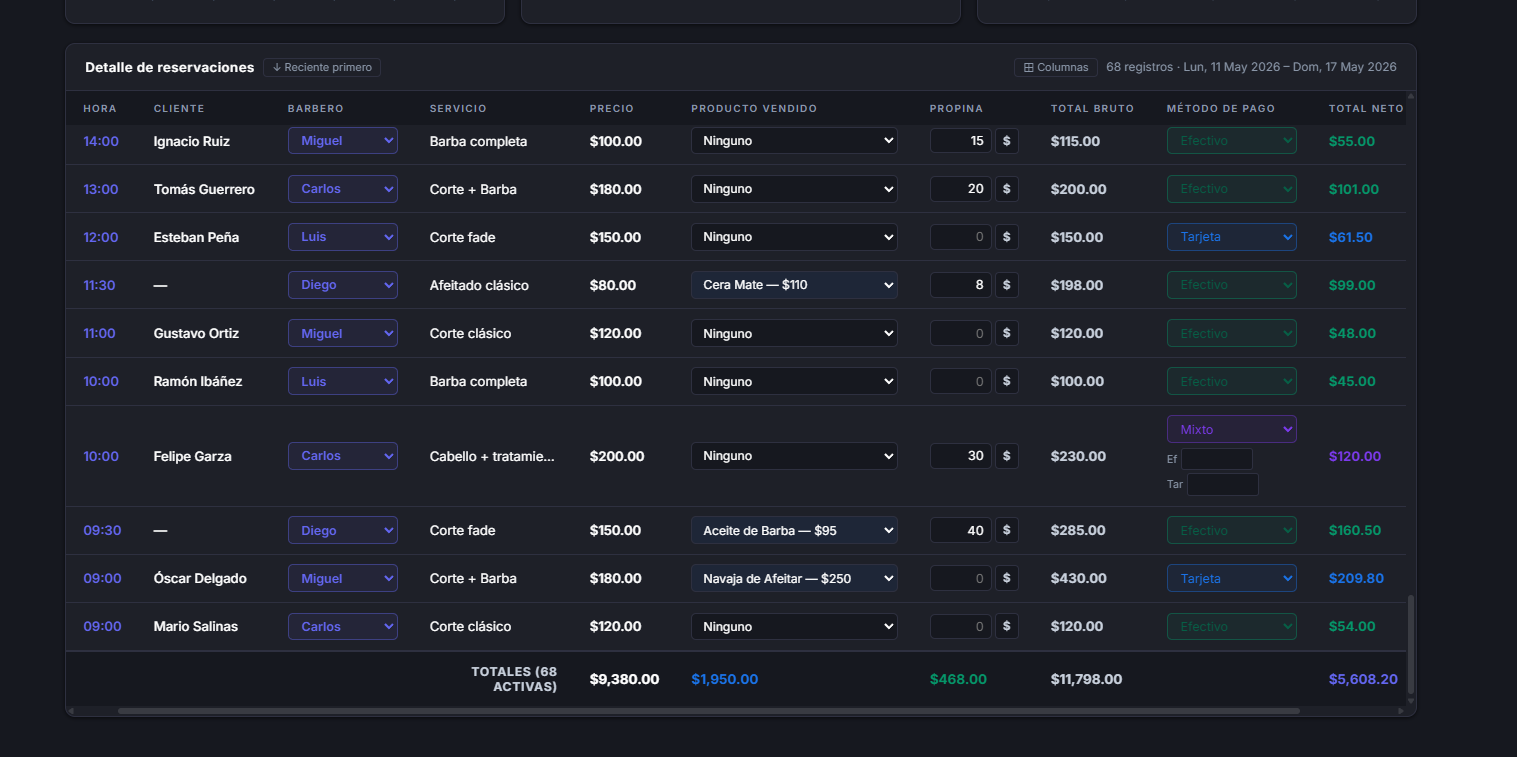This screenshot has width=1517, height=757.
Task: Toggle the $ tip unit for Óscar Delgado
Action: click(x=1007, y=578)
